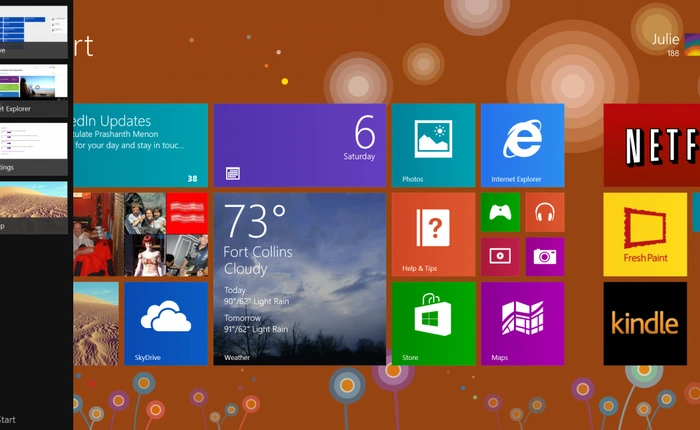700x430 pixels.
Task: Open the Camera tile
Action: click(x=545, y=257)
